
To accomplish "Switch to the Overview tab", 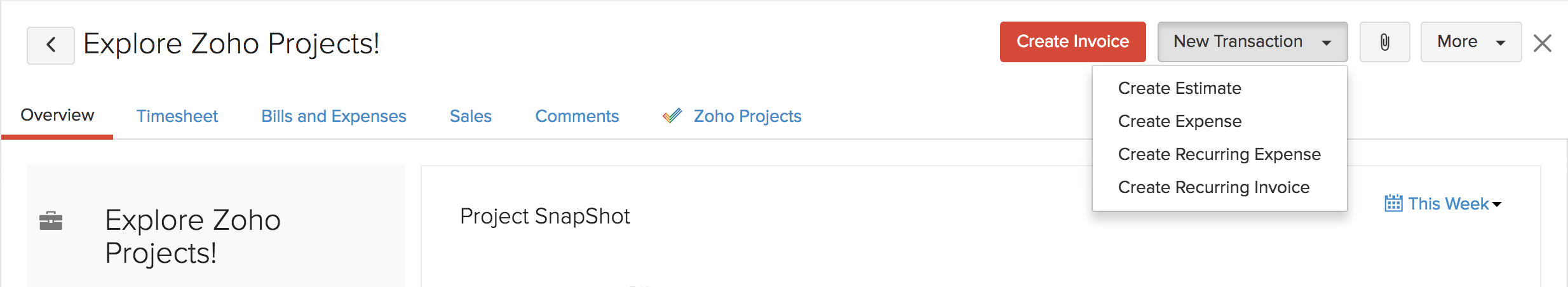I will pyautogui.click(x=57, y=116).
